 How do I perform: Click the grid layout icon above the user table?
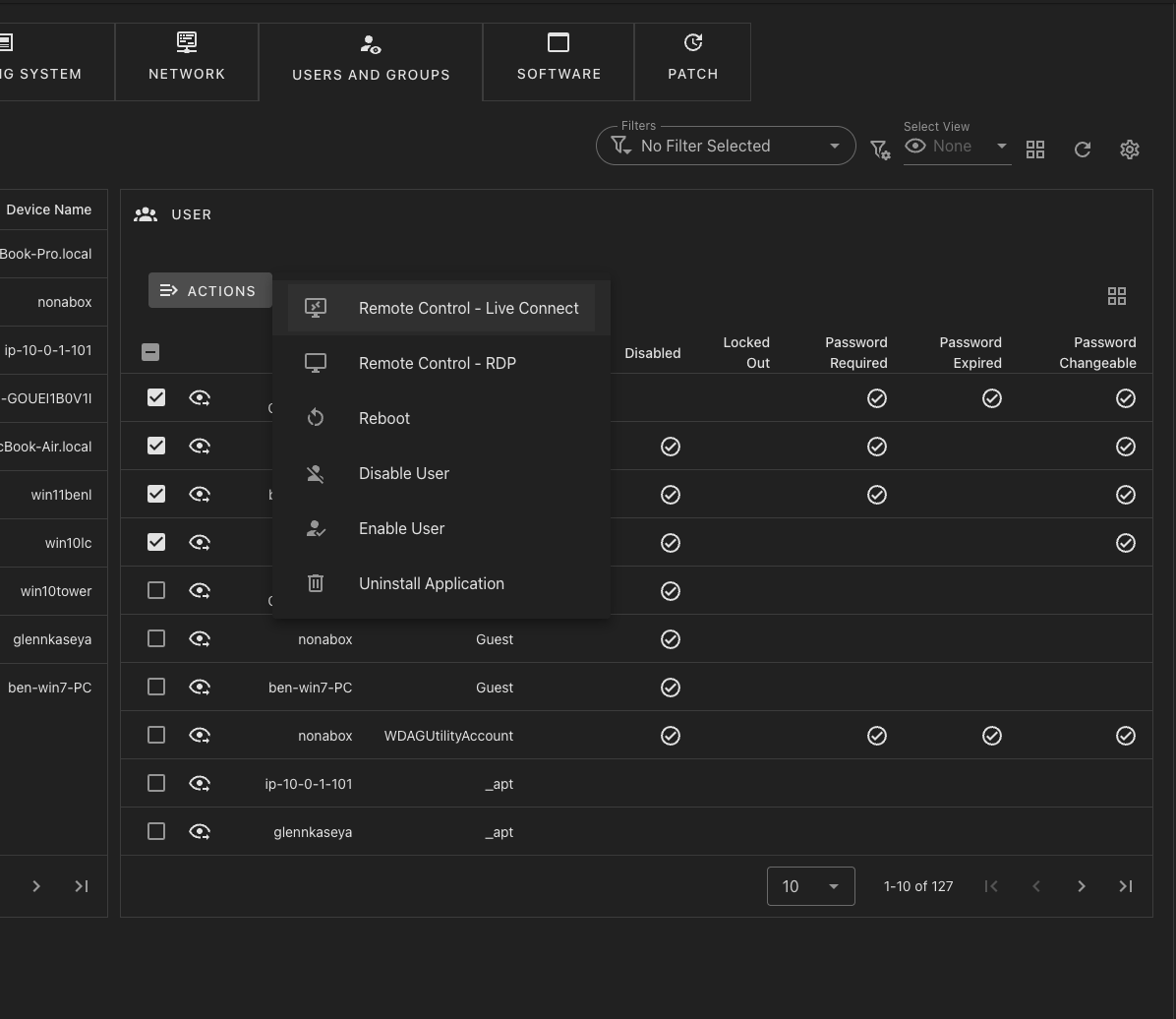coord(1117,295)
